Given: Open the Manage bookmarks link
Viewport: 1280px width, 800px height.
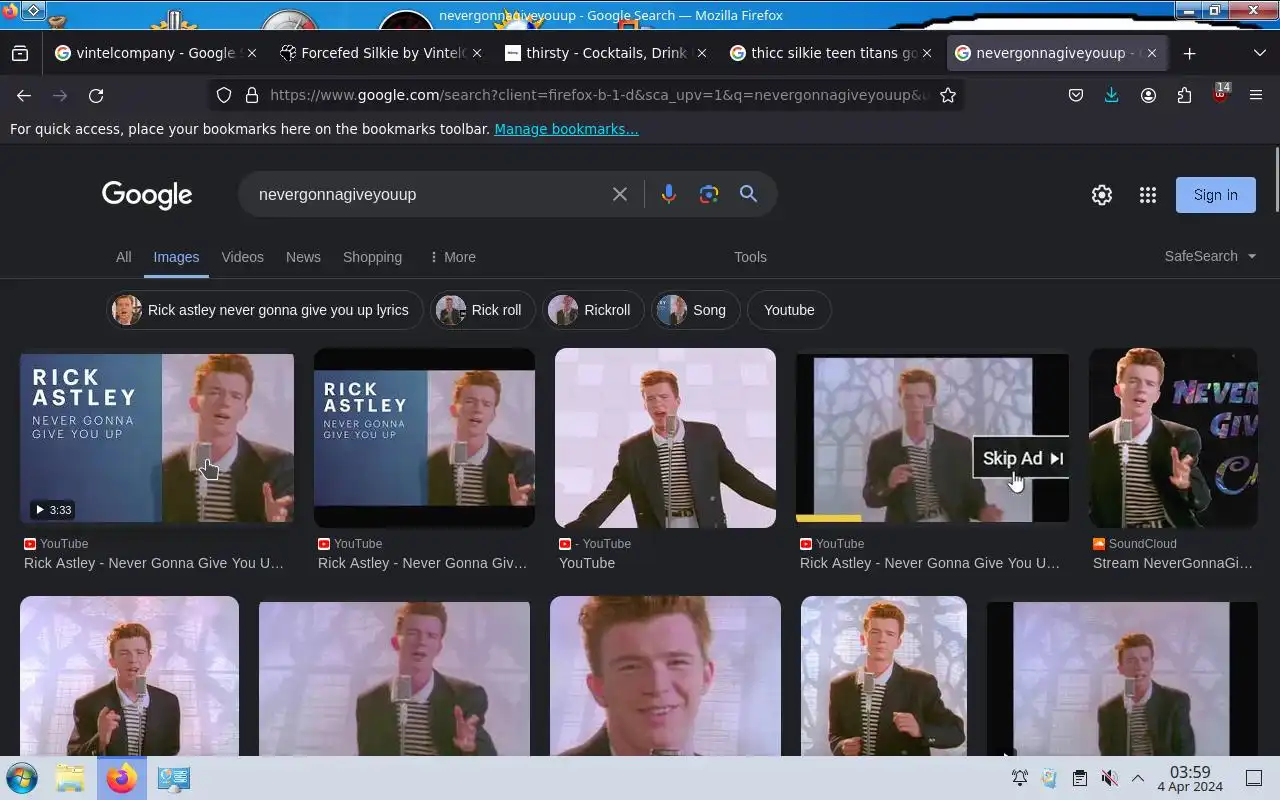Looking at the screenshot, I should click(566, 129).
